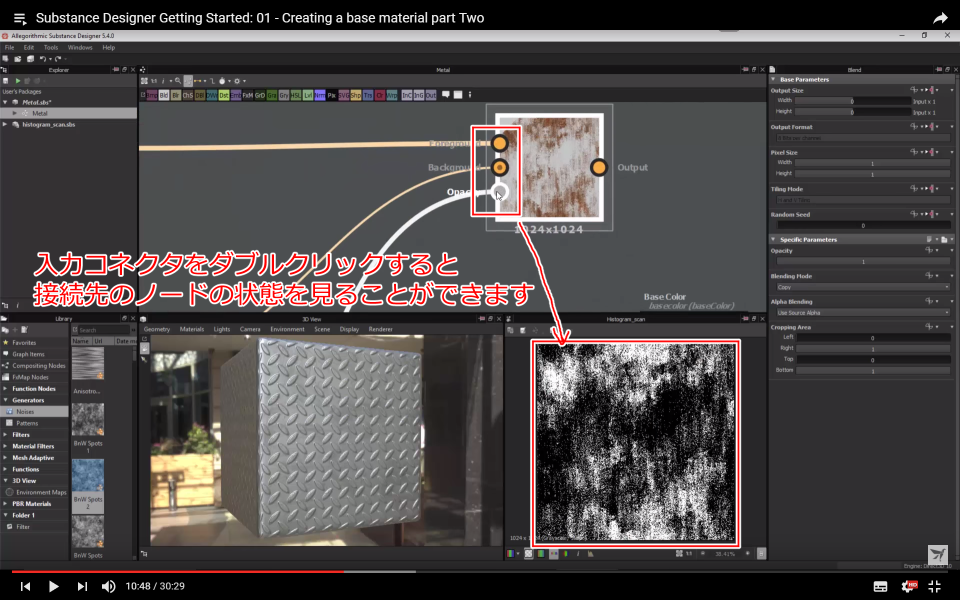Open the Windows menu
Screen dimensions: 960x600
click(x=80, y=47)
